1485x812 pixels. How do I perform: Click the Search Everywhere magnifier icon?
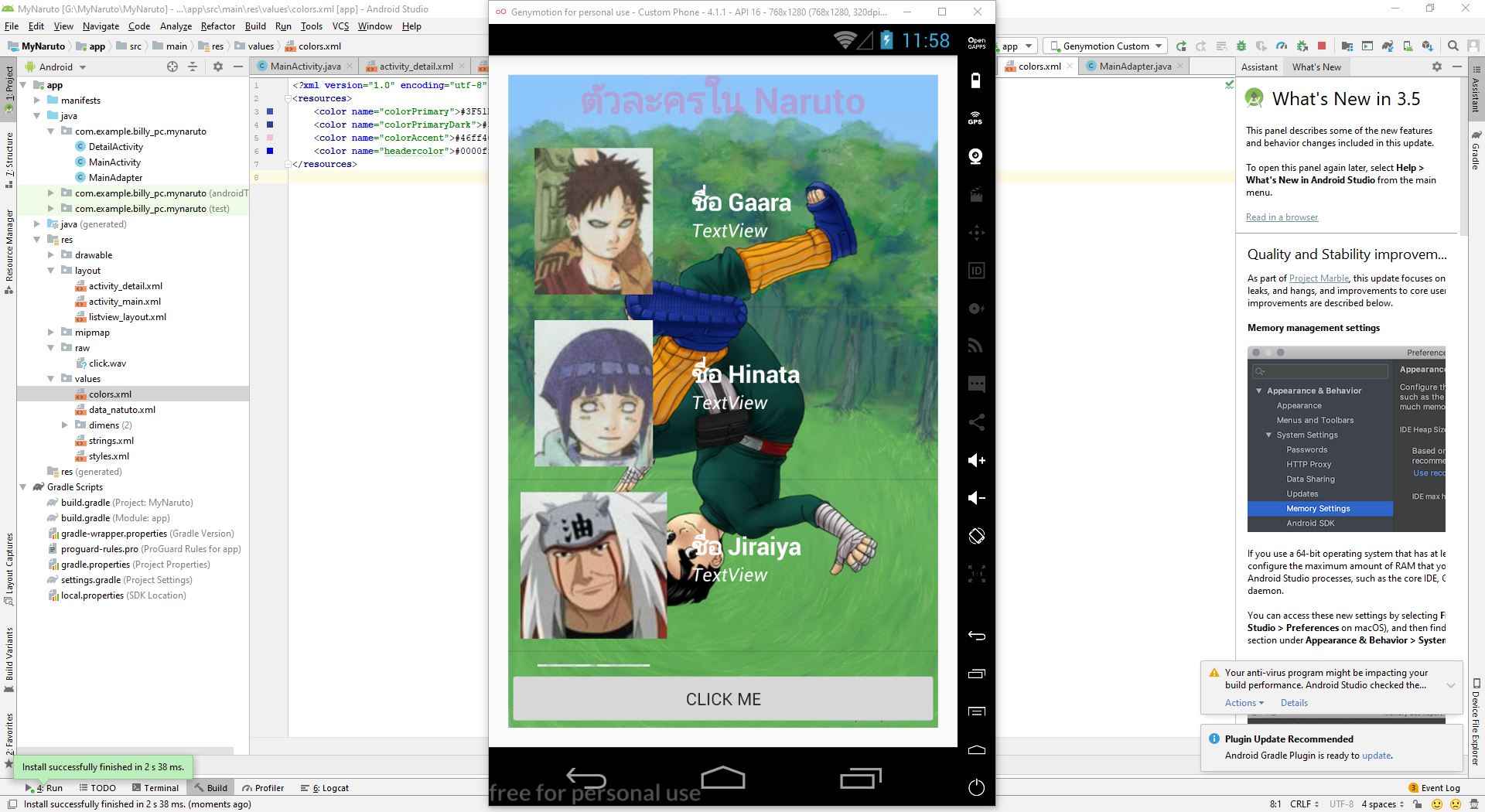[1453, 46]
